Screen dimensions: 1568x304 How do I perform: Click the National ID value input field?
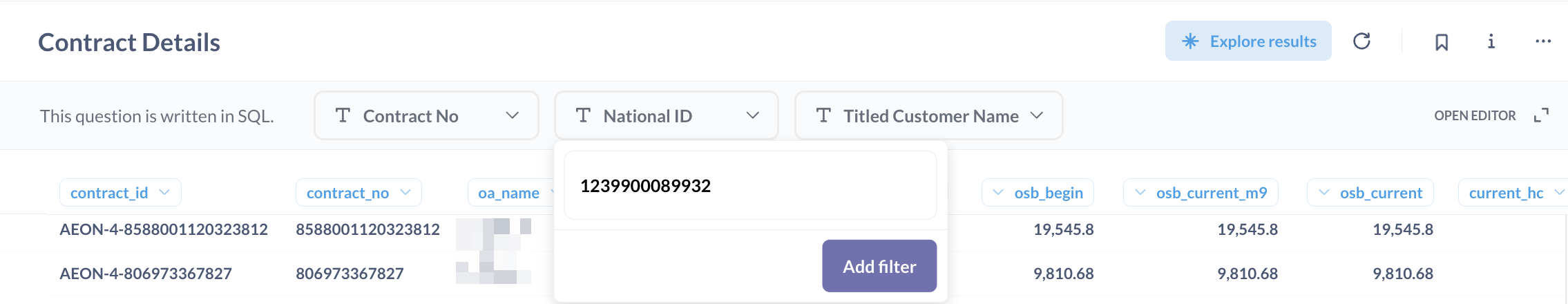[x=750, y=185]
